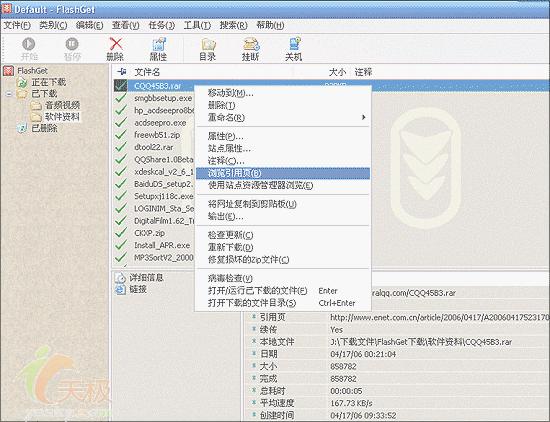Viewport: 550px width, 422px height.
Task: Choose 检查更新(C) in context menu
Action: click(x=283, y=235)
